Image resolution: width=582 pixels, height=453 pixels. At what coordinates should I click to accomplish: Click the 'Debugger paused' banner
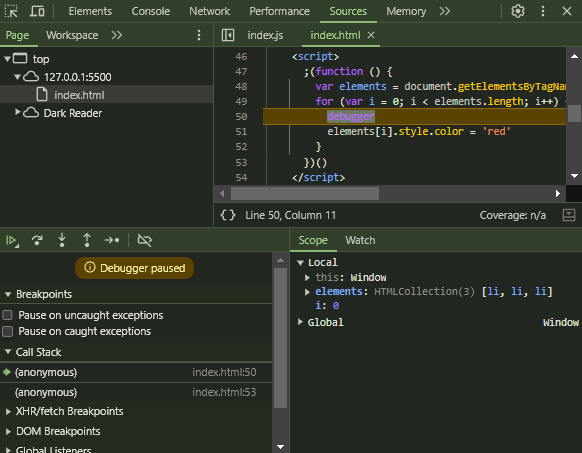pyautogui.click(x=134, y=268)
